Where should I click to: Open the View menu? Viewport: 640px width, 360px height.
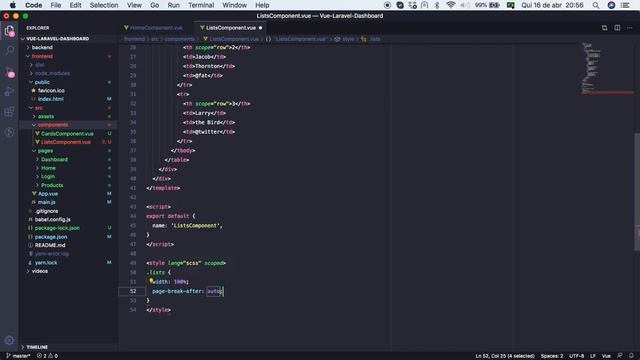pos(134,5)
